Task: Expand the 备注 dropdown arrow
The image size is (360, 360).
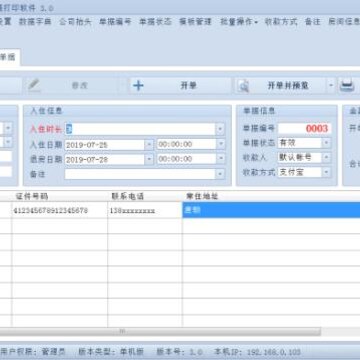Action: pyautogui.click(x=220, y=174)
